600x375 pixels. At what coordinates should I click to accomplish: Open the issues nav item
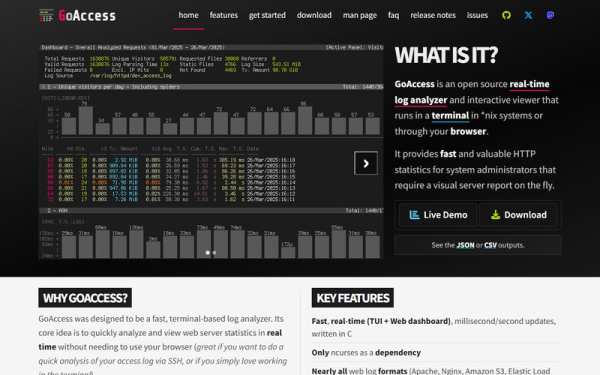click(x=477, y=15)
